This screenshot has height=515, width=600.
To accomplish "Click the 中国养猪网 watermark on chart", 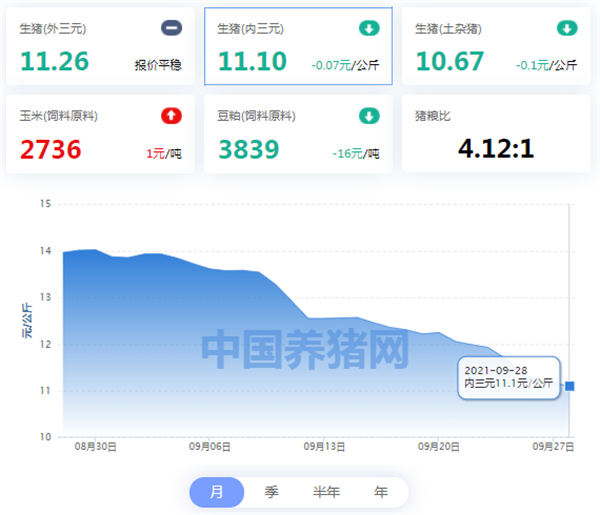I will tap(305, 349).
